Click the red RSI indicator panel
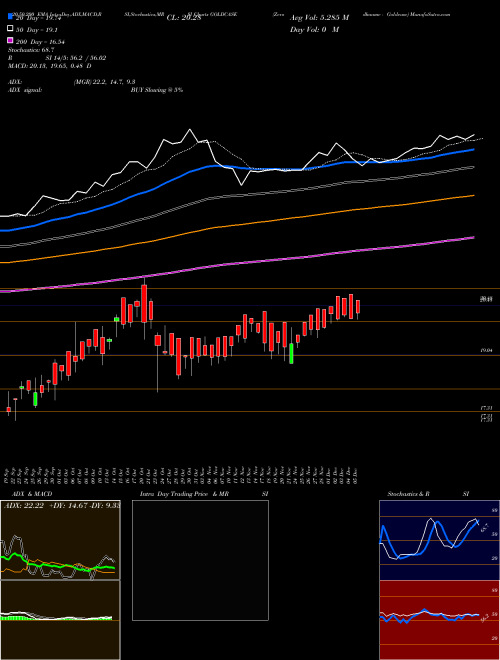The height and width of the screenshot is (660, 500). tap(439, 620)
